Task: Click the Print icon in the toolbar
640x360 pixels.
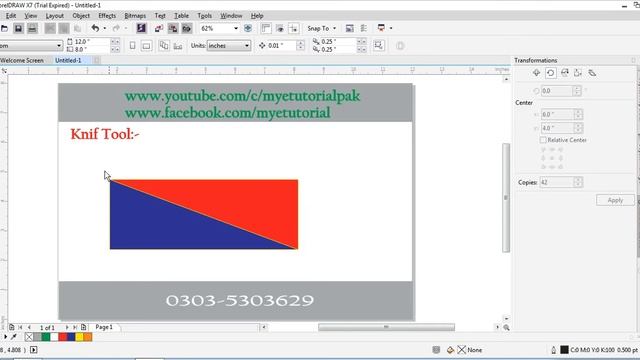Action: click(x=32, y=28)
